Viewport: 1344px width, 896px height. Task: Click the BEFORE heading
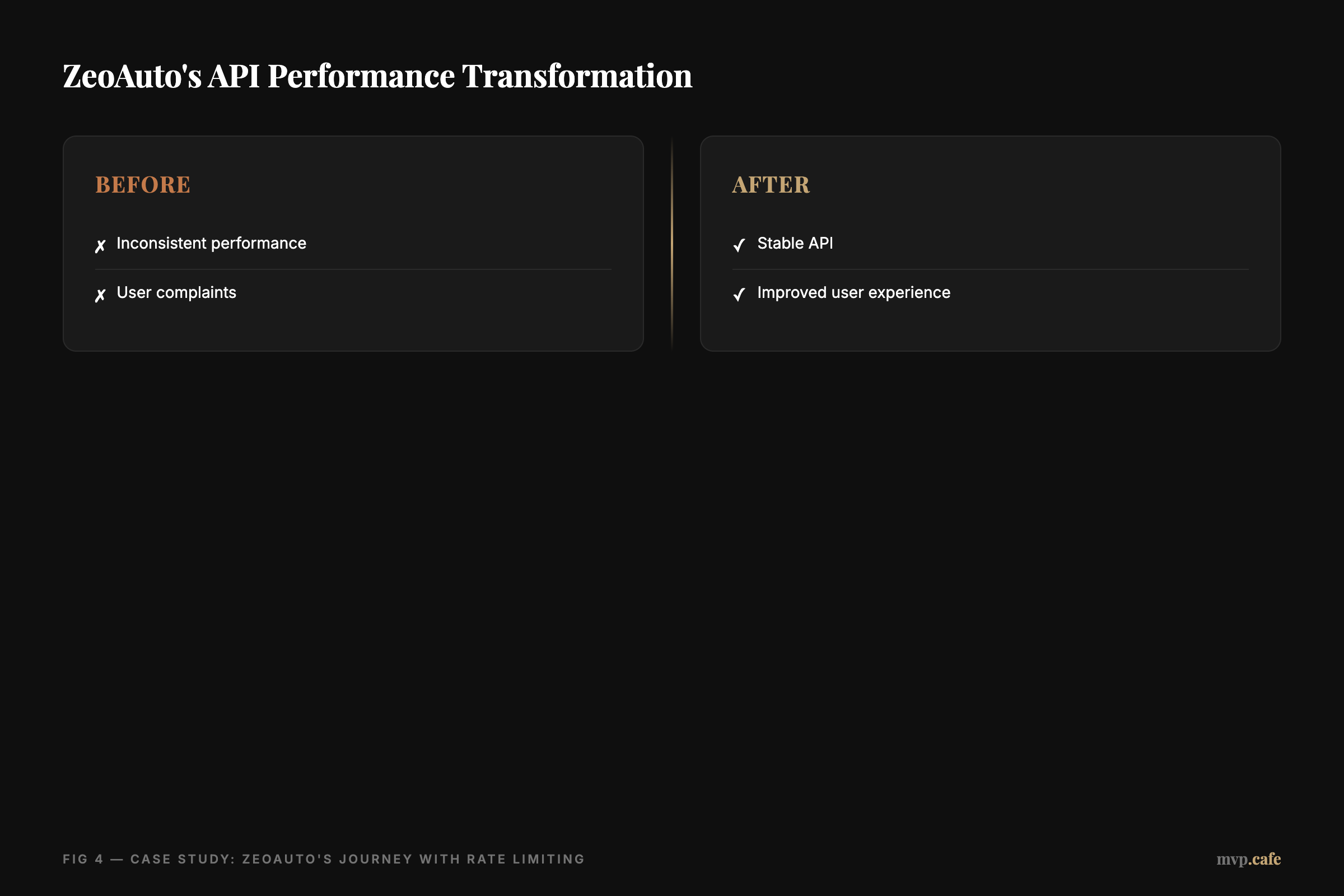point(143,185)
